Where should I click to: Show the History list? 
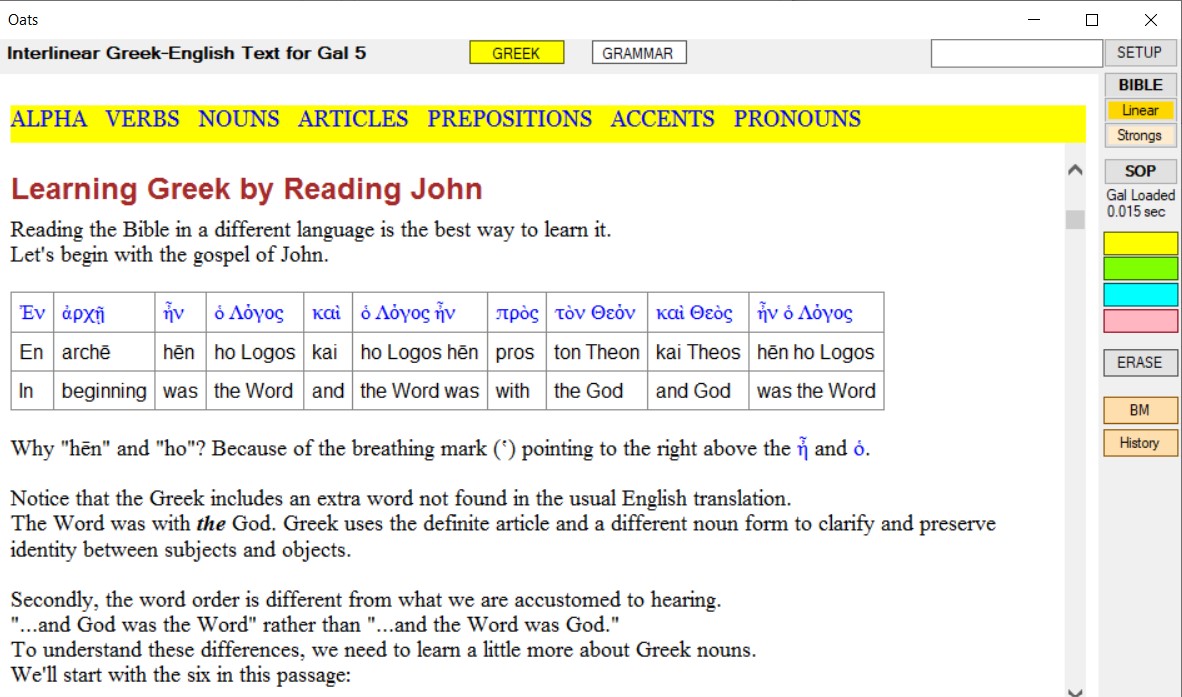click(1140, 443)
